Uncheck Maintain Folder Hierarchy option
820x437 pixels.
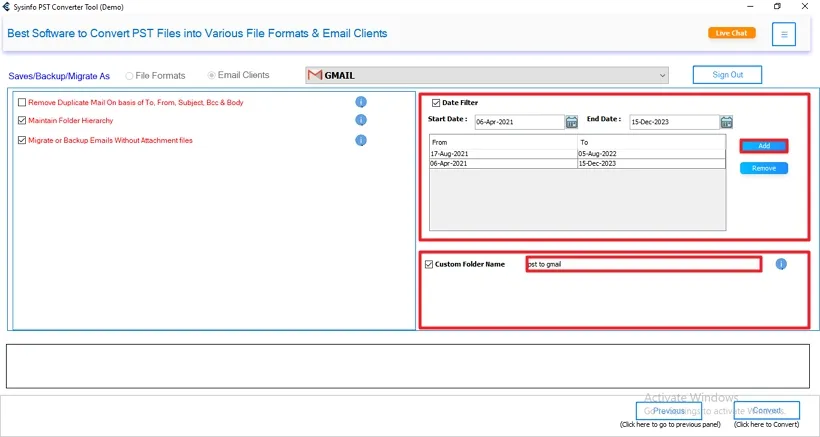tap(22, 121)
